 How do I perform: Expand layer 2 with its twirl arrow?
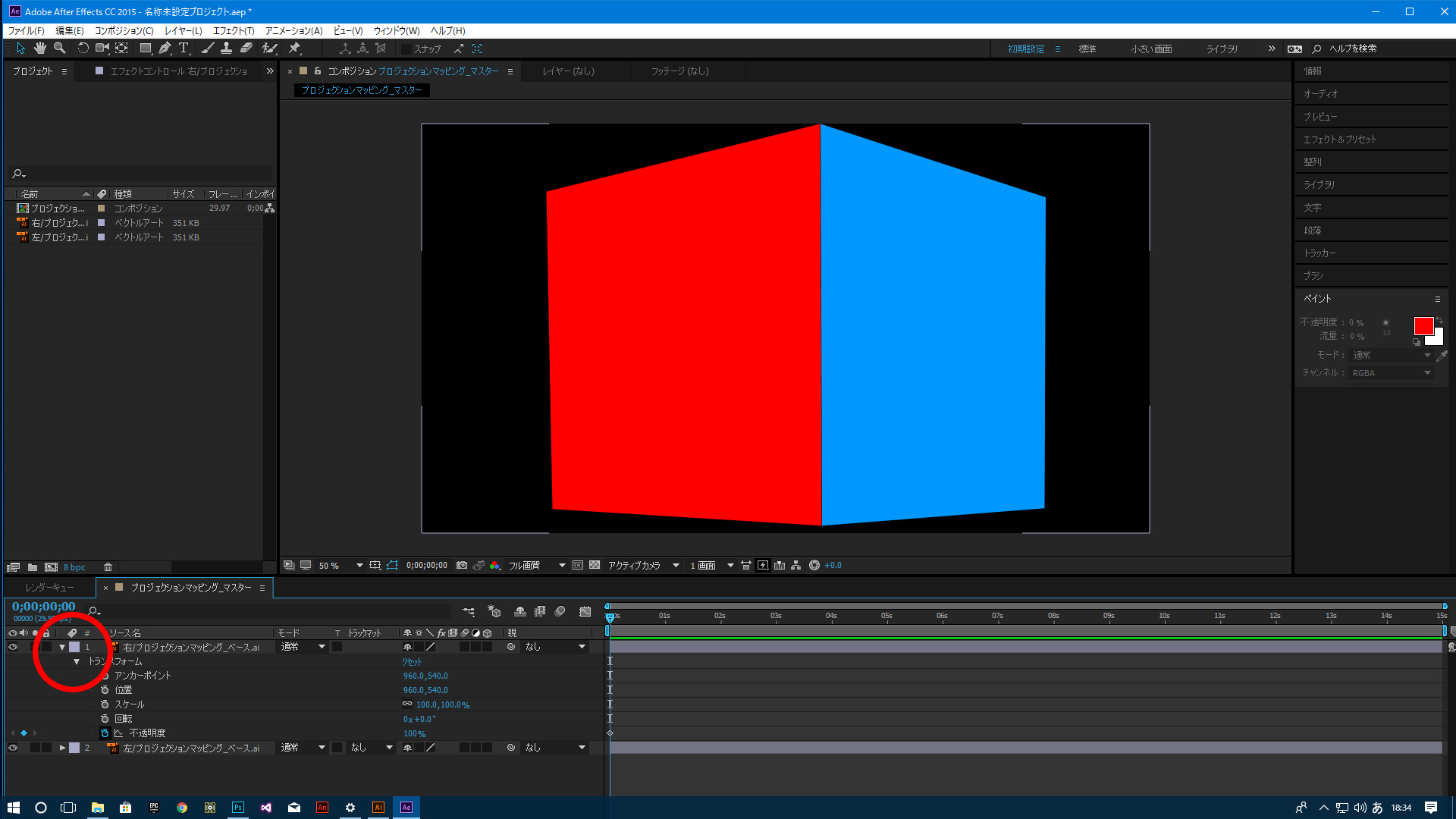coord(62,748)
